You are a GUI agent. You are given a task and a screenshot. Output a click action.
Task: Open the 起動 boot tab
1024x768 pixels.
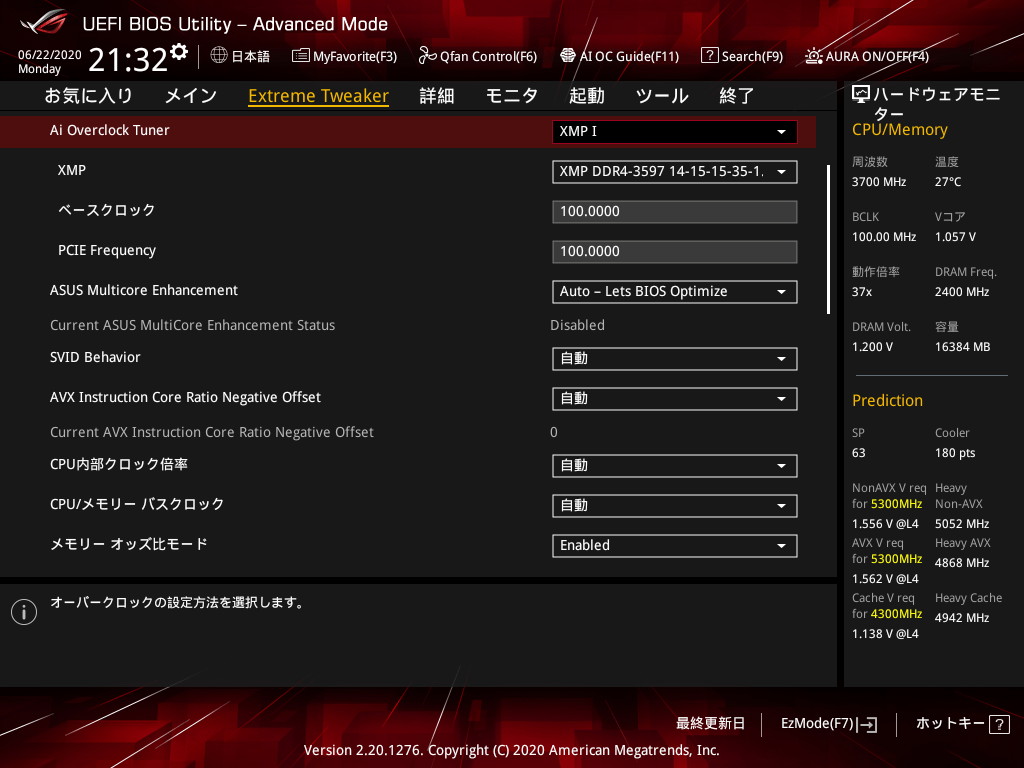pos(586,96)
